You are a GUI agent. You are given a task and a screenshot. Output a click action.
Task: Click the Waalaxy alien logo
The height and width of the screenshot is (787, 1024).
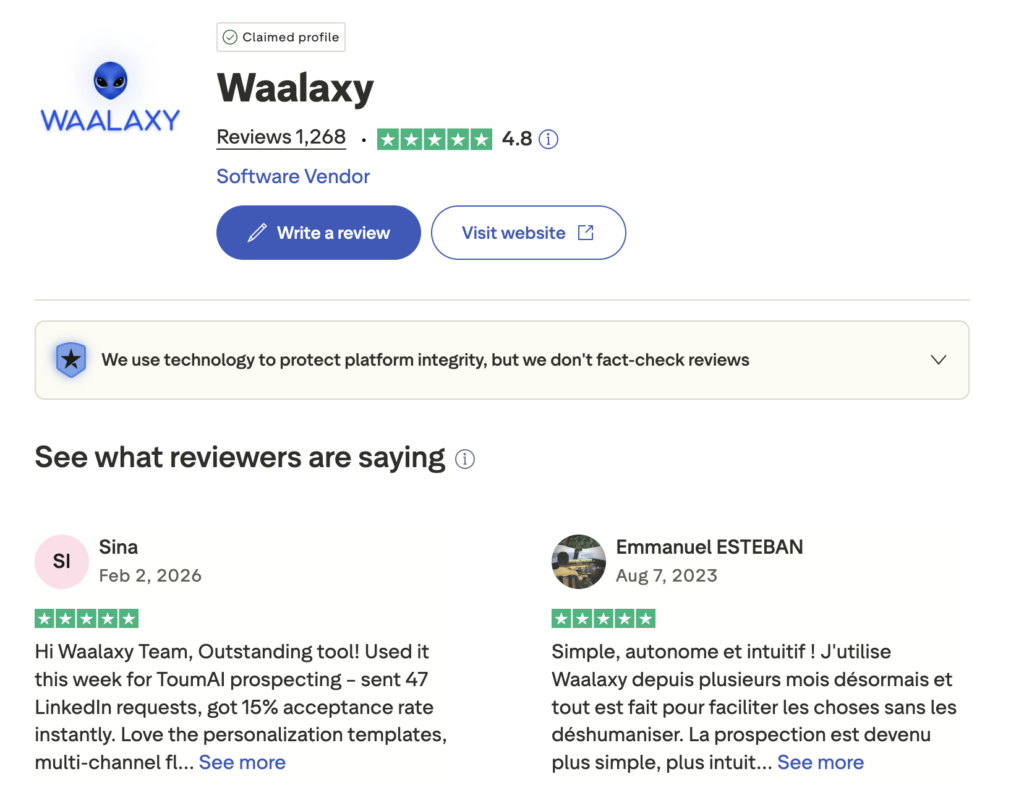(x=110, y=96)
